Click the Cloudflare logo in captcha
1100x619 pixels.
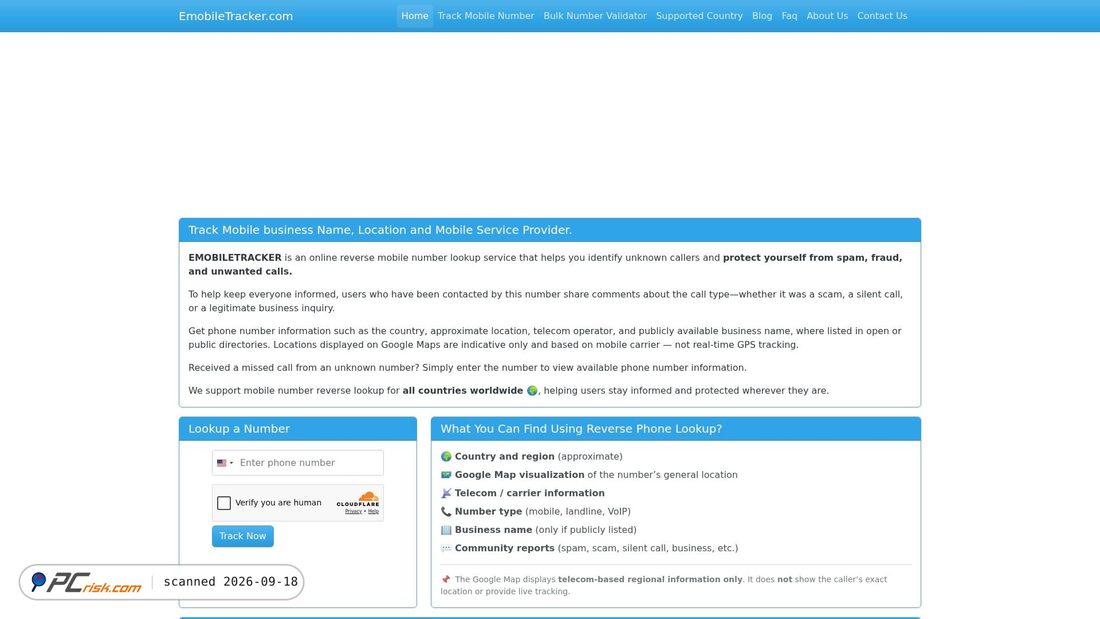(358, 499)
